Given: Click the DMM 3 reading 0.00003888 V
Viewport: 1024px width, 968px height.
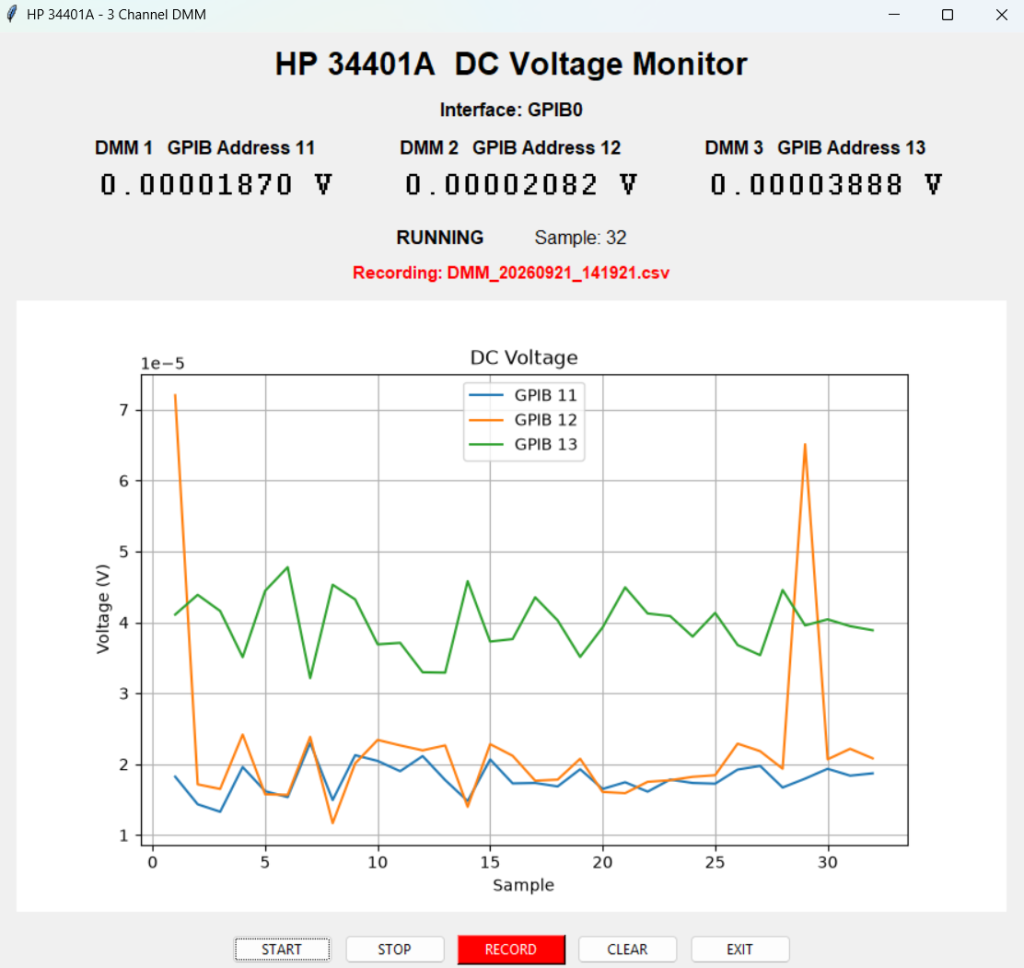Looking at the screenshot, I should coord(826,185).
